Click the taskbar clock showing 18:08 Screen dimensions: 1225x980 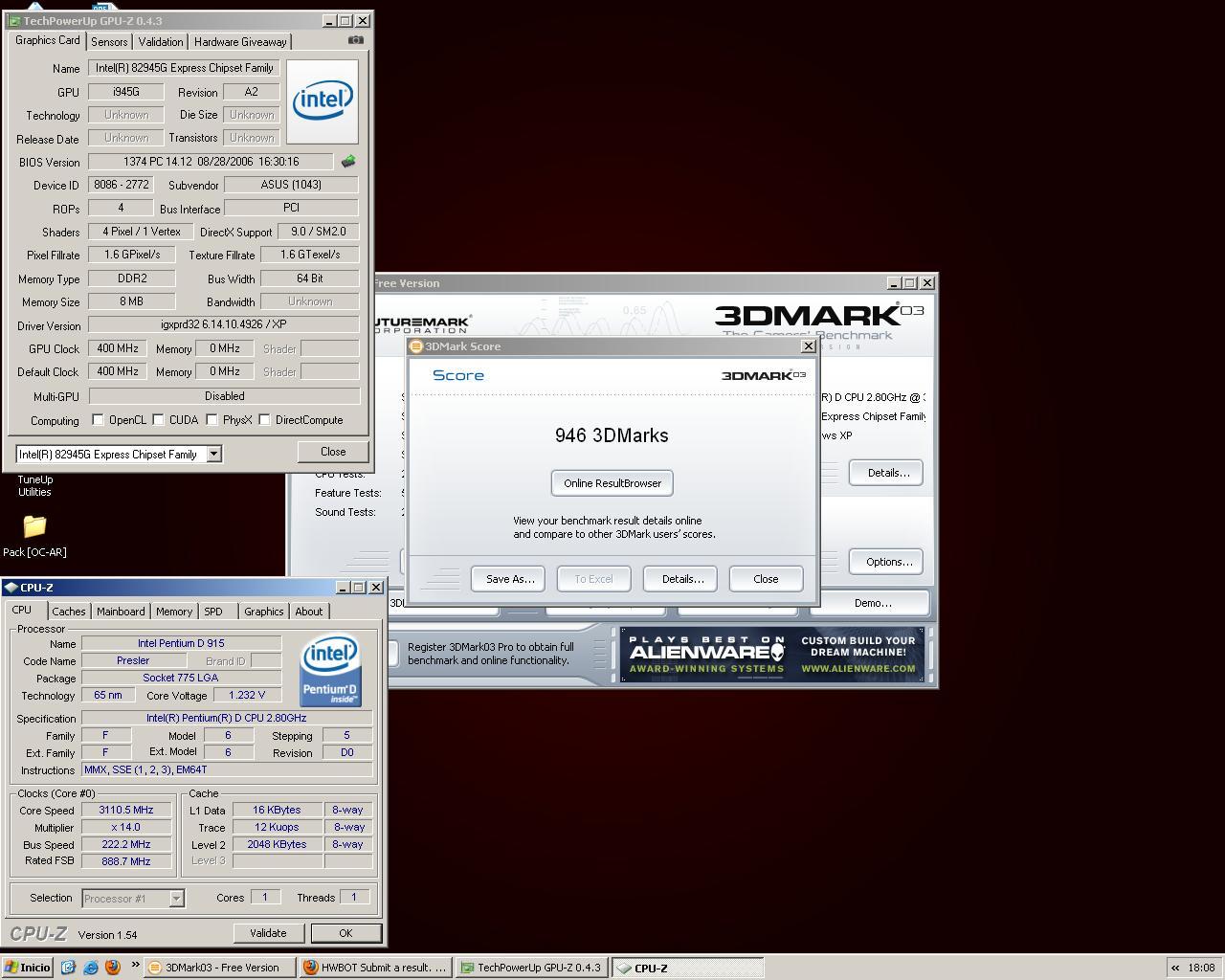point(1201,968)
